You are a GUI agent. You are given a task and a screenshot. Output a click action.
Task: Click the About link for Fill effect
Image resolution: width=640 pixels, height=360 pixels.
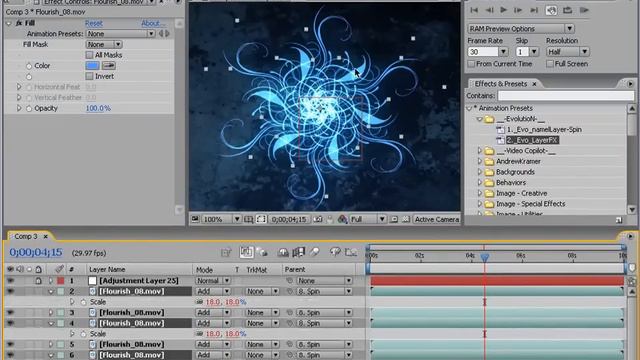[153, 23]
